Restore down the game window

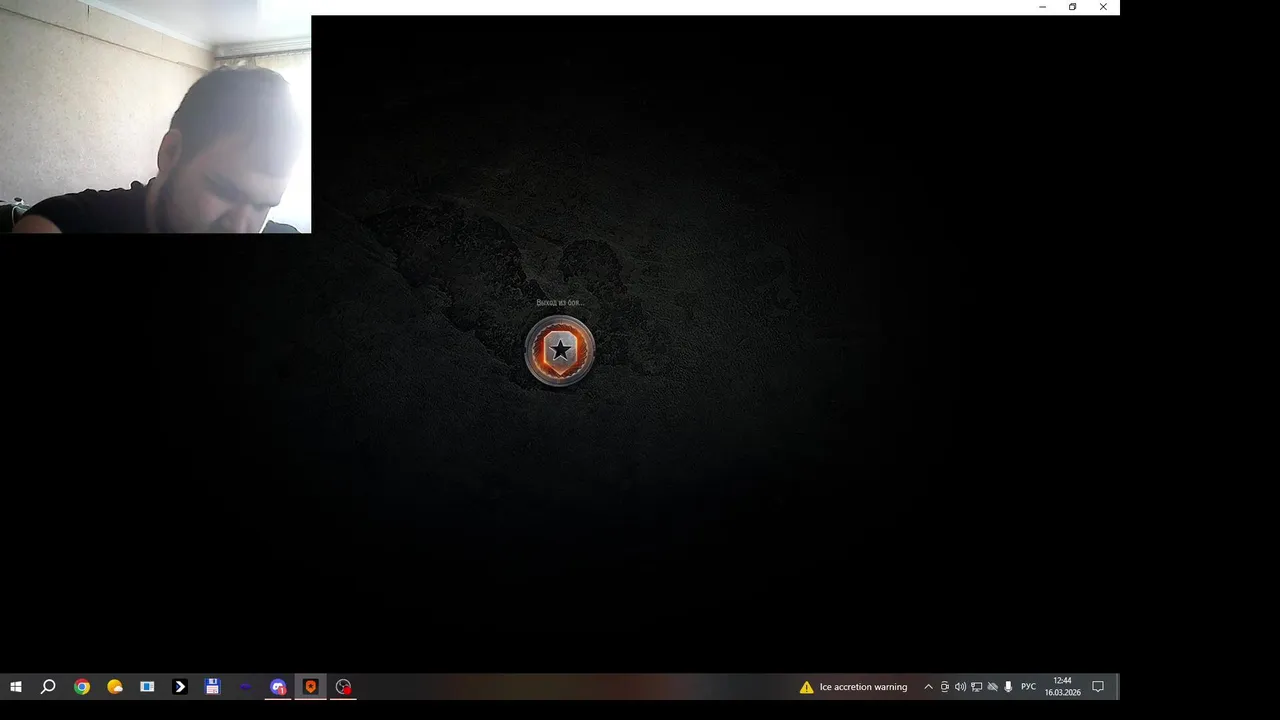(x=1072, y=7)
